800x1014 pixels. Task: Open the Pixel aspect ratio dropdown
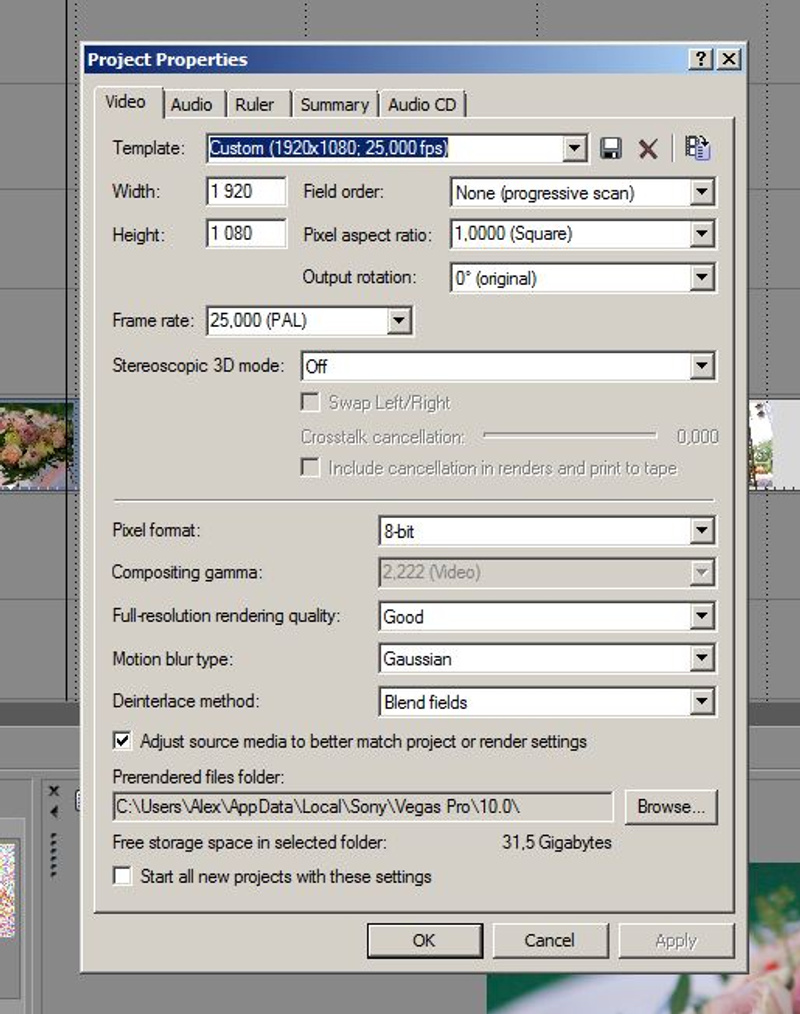click(x=702, y=235)
